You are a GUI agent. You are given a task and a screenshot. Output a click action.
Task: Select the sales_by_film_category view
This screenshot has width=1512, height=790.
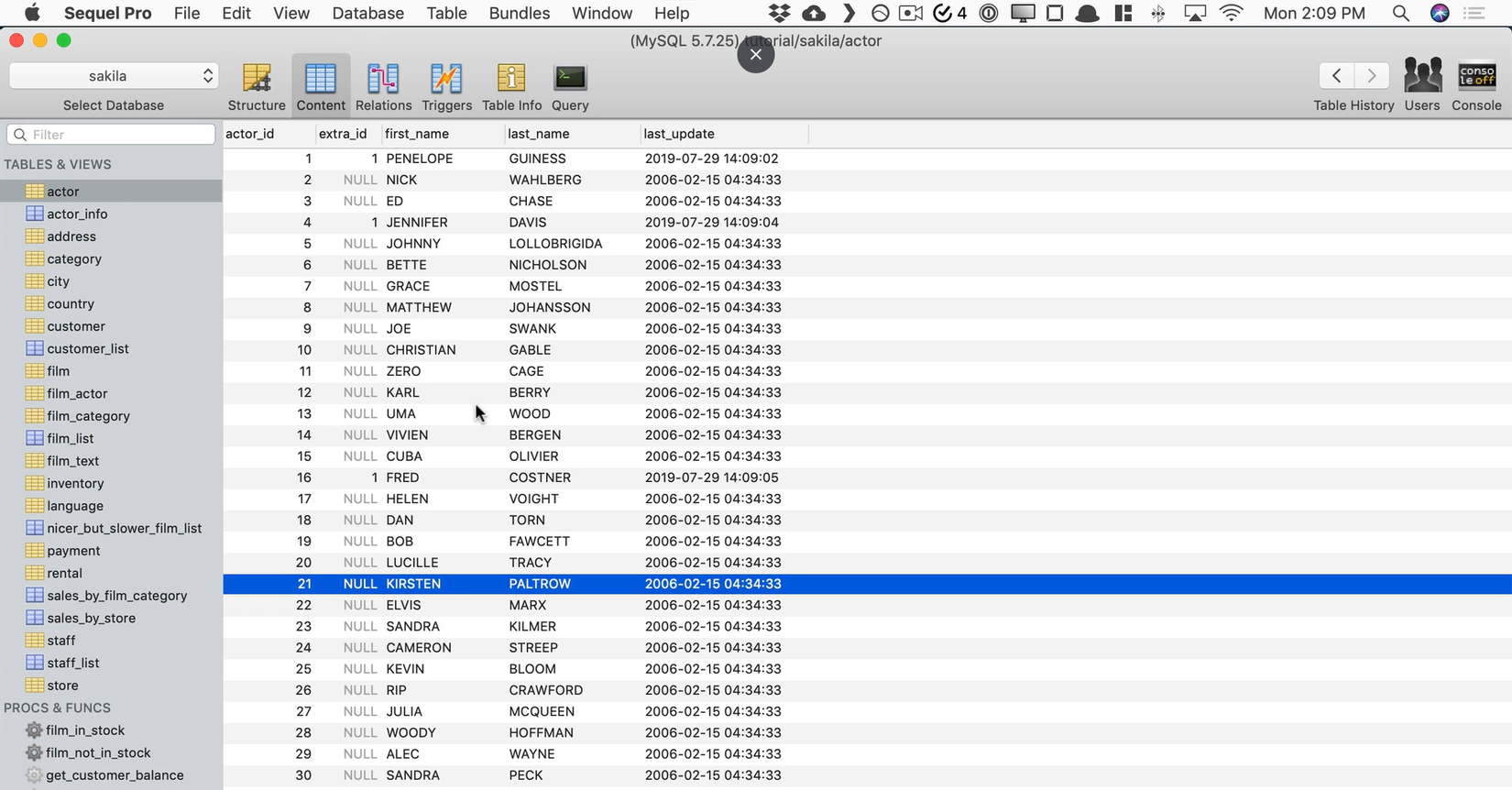click(111, 596)
